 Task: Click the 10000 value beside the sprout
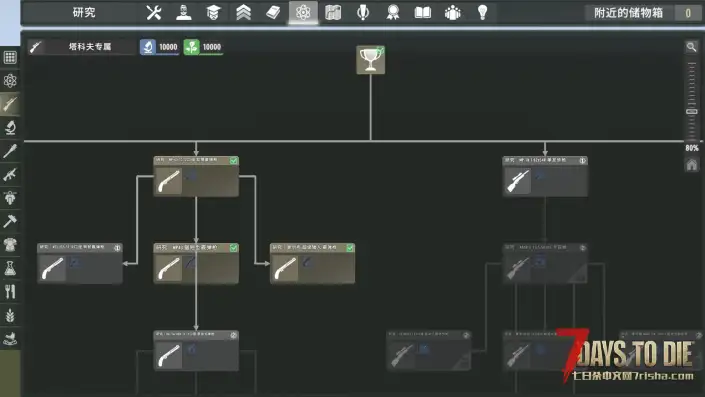click(212, 47)
